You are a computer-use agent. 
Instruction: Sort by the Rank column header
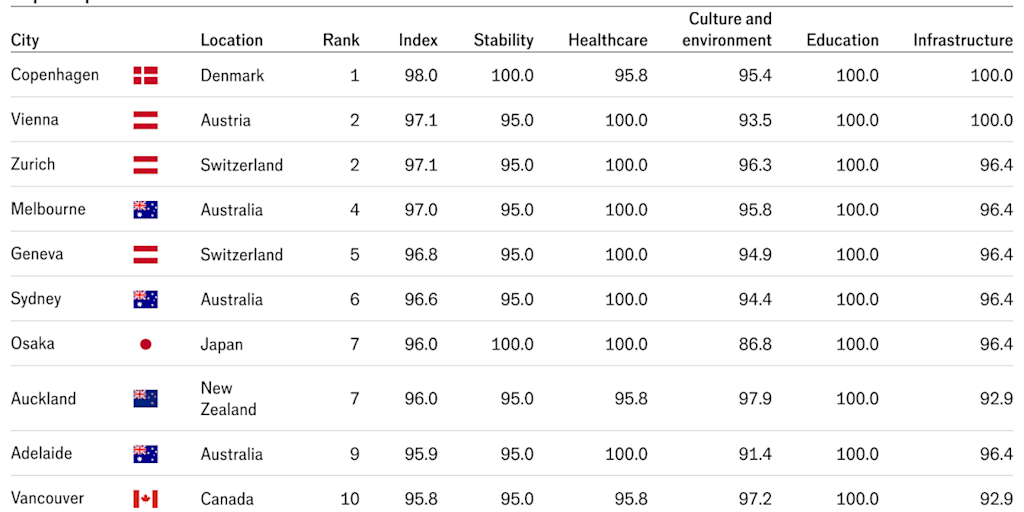(x=340, y=41)
